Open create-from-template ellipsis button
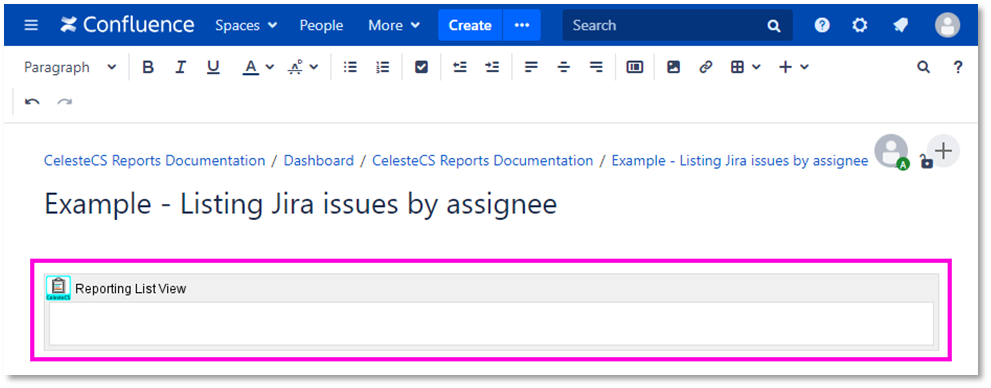 (521, 25)
